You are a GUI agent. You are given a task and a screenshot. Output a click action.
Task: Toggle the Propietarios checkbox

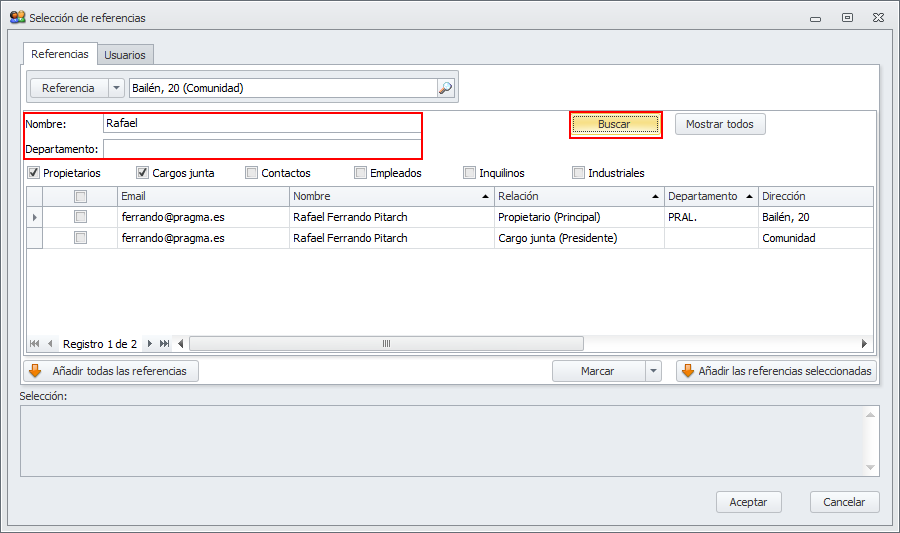(x=33, y=173)
